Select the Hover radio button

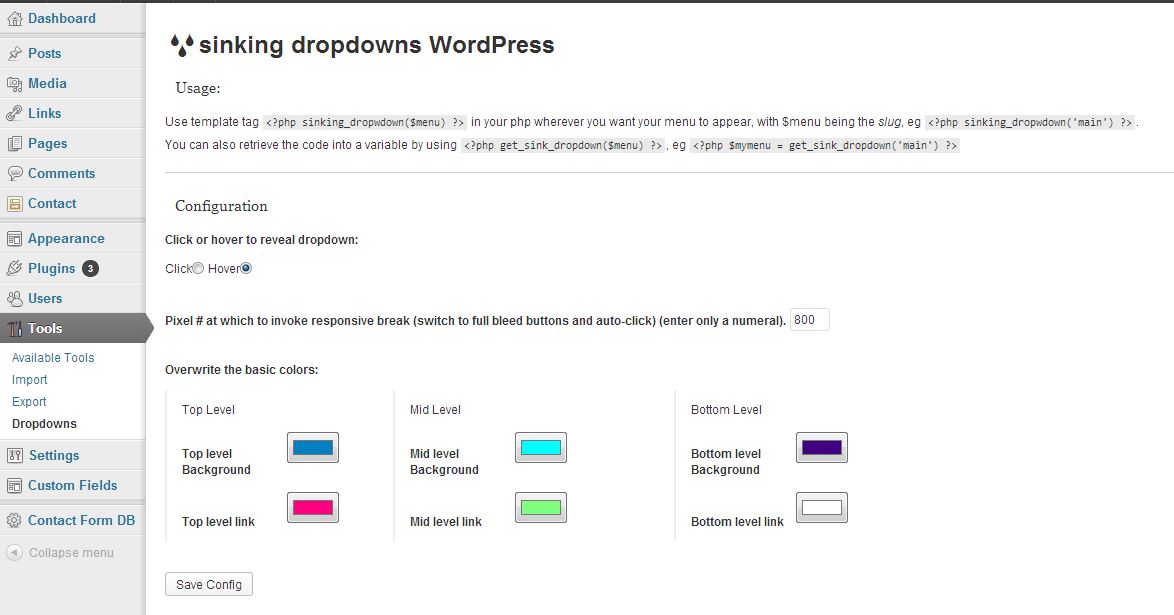pos(246,268)
